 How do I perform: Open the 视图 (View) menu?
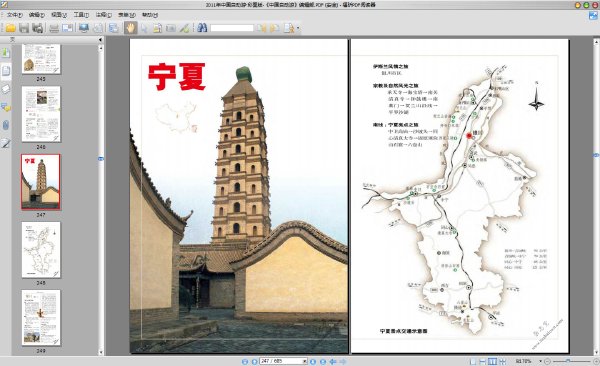[x=59, y=15]
